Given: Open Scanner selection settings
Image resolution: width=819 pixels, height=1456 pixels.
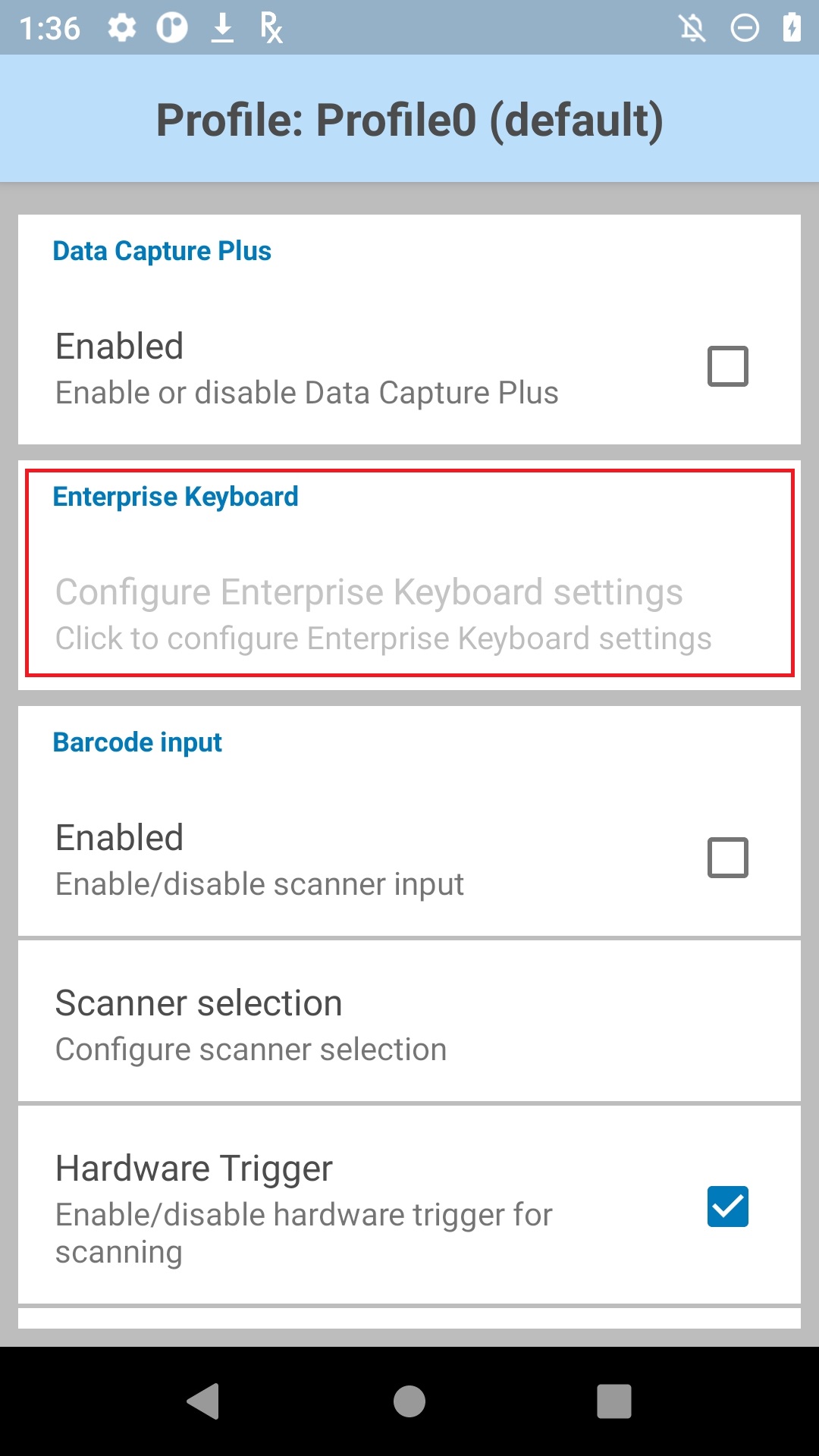Looking at the screenshot, I should coord(409,1021).
